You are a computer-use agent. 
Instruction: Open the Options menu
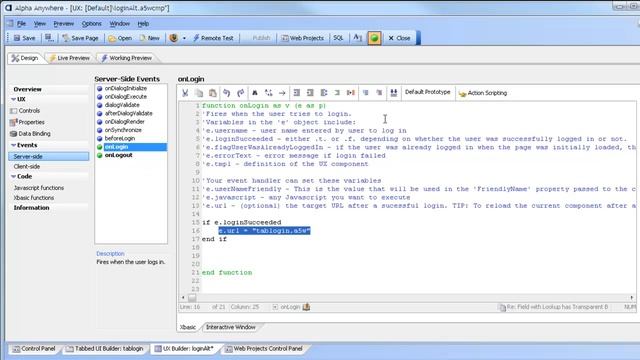(x=91, y=24)
